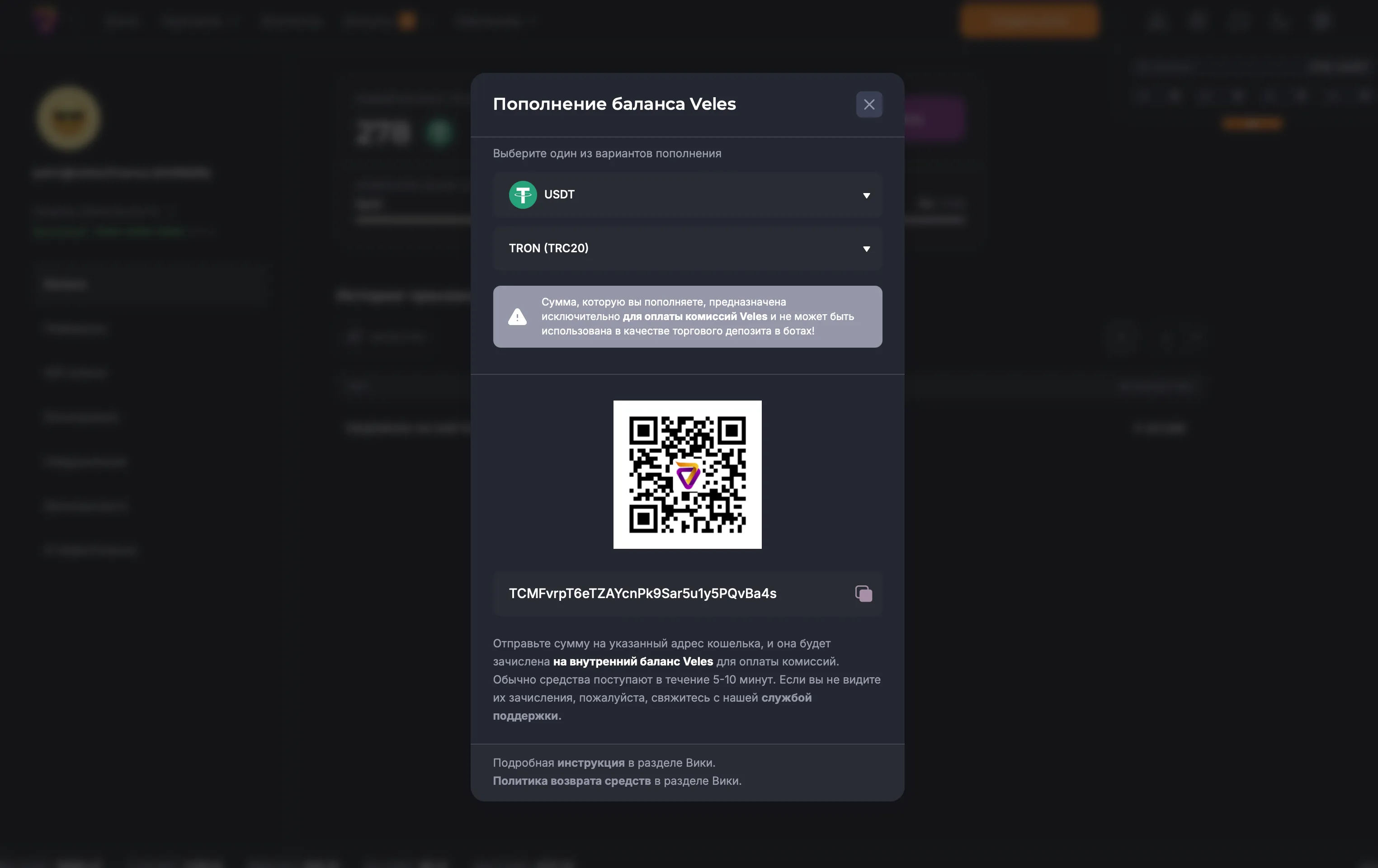
Task: Click the «на внутренний баланс Veles» bold text
Action: [633, 661]
